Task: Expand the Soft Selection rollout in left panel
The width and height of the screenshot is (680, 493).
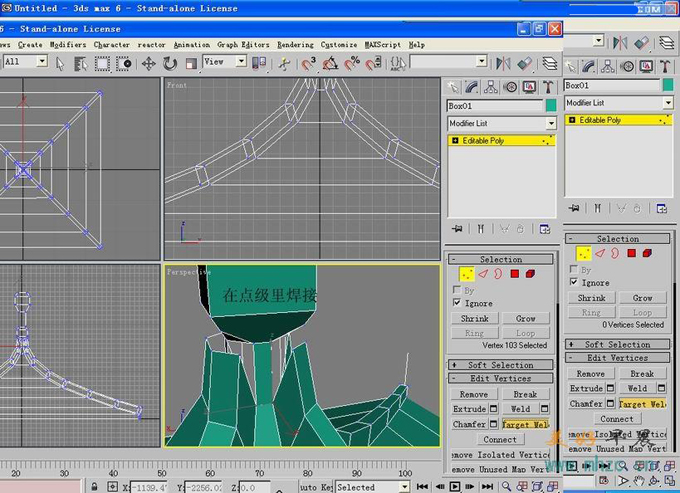Action: (x=500, y=365)
